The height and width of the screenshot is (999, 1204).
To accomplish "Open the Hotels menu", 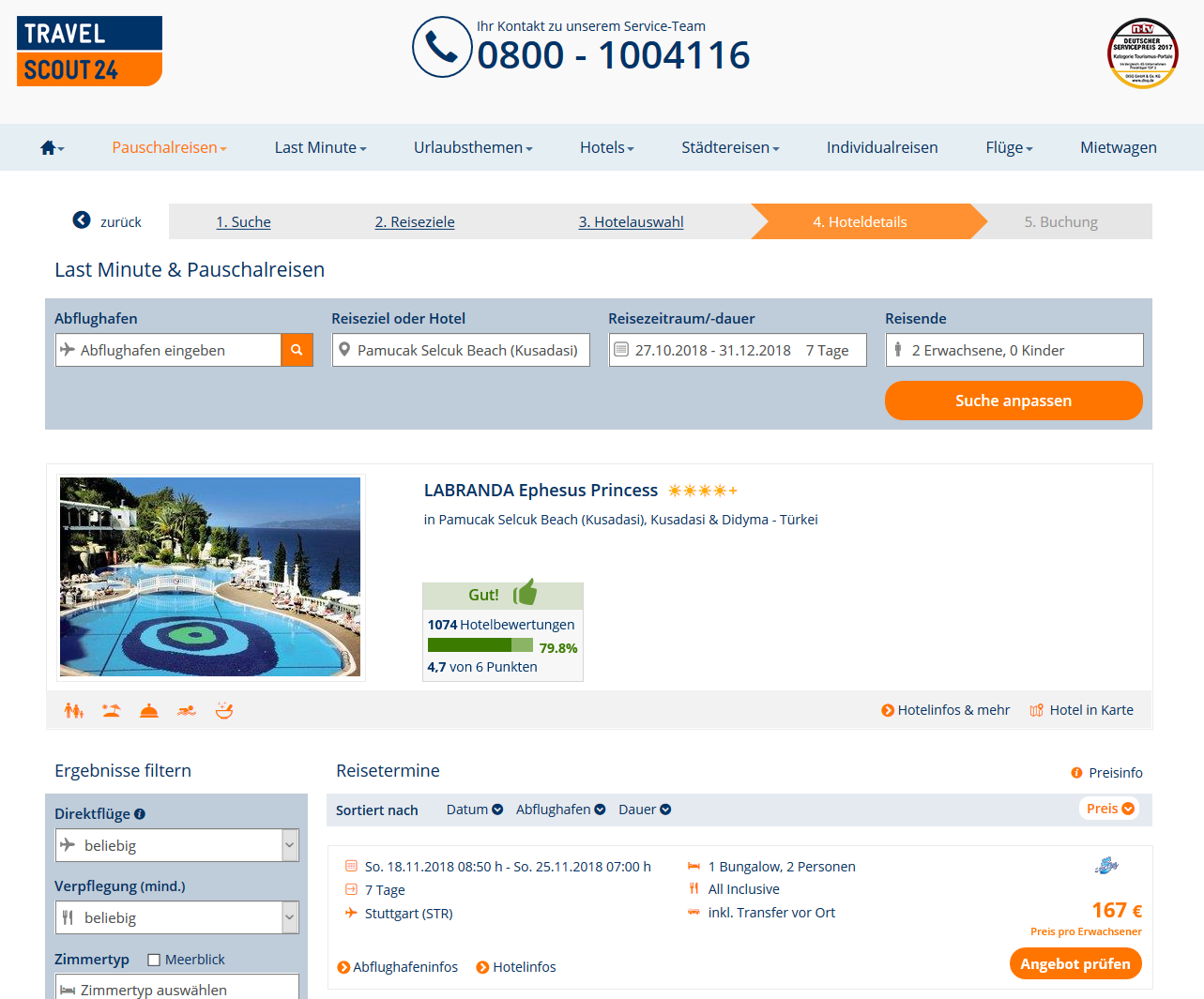I will [607, 147].
